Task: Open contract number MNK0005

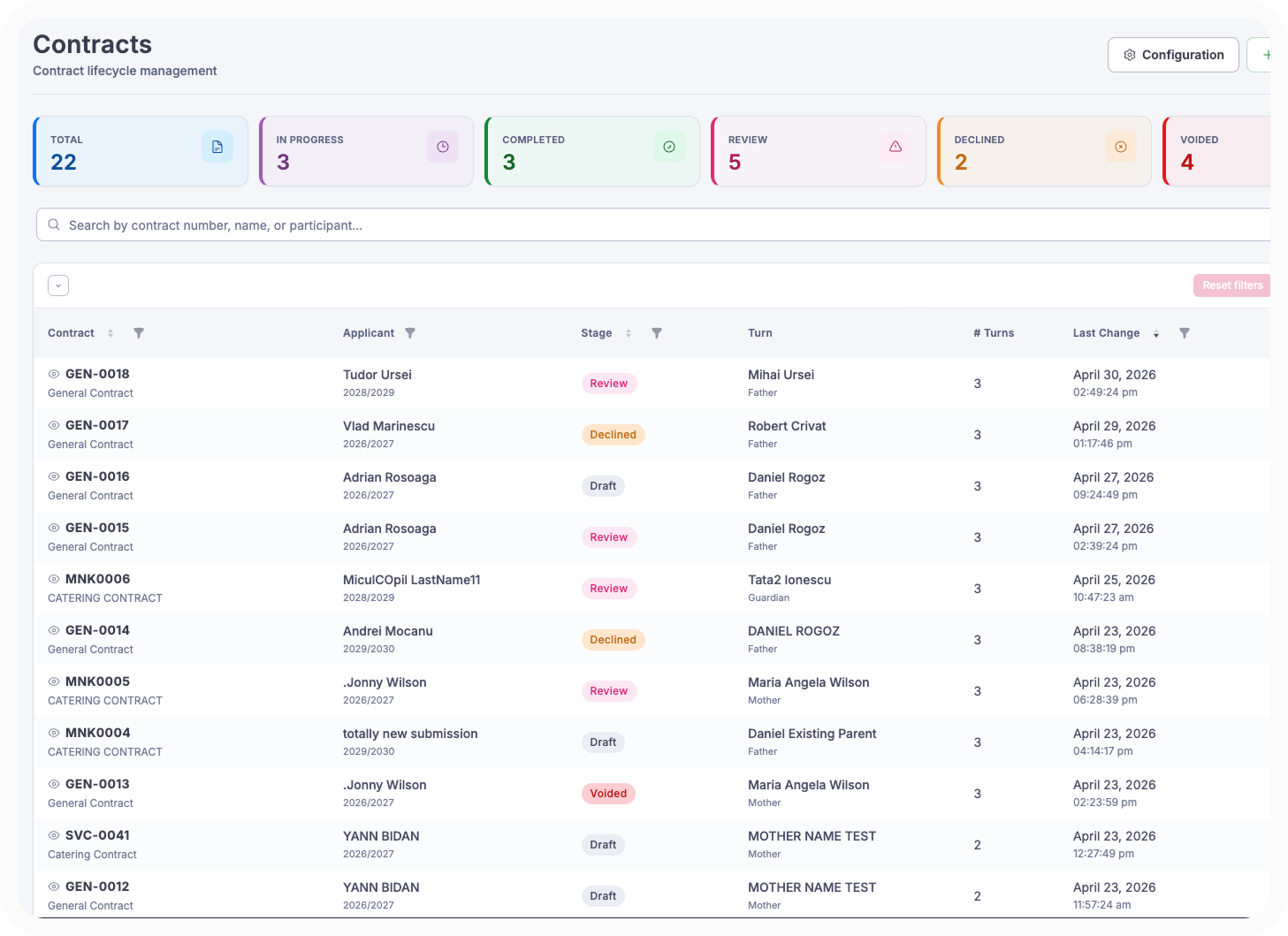Action: click(x=97, y=681)
